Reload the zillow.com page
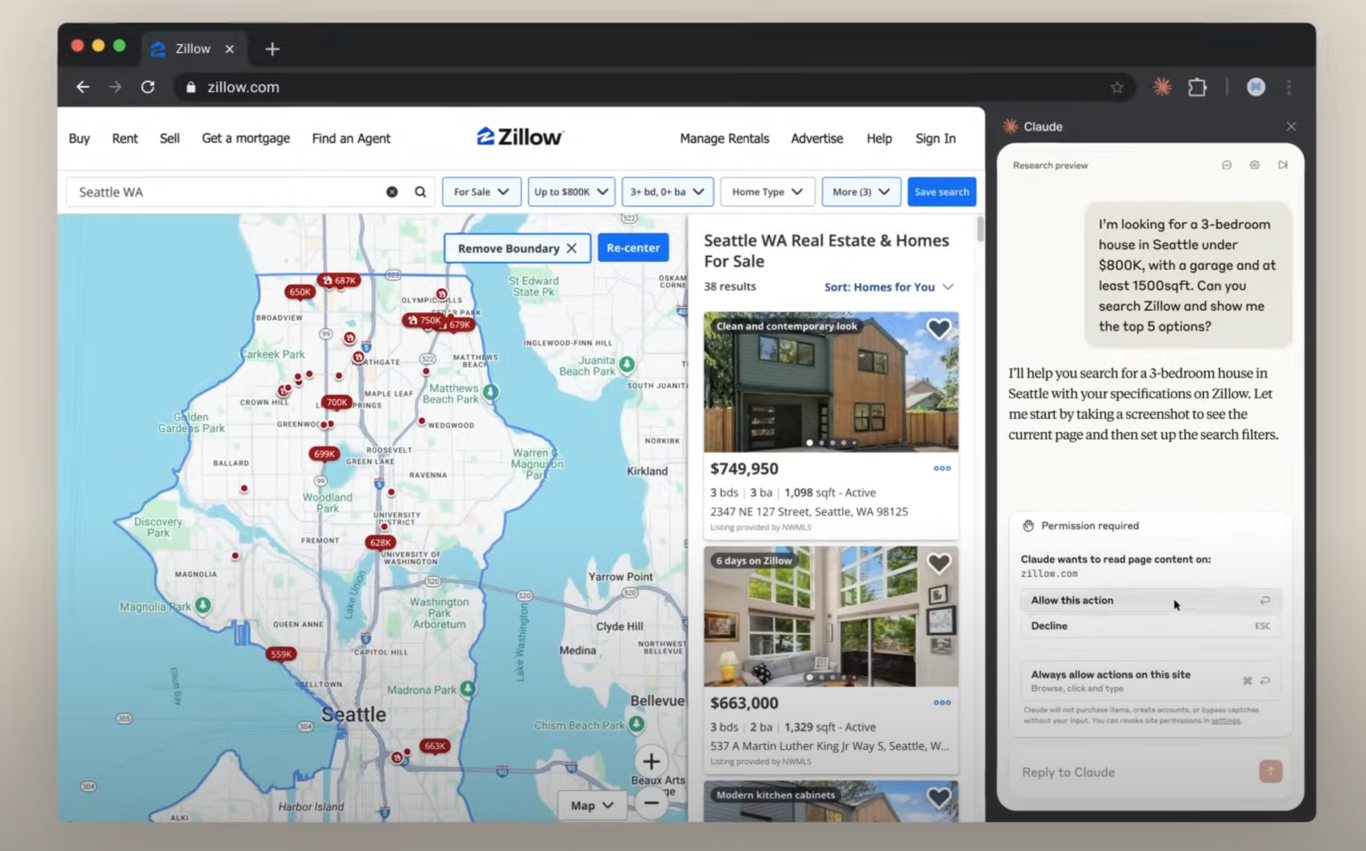Screen dimensions: 1366x851 tap(148, 87)
